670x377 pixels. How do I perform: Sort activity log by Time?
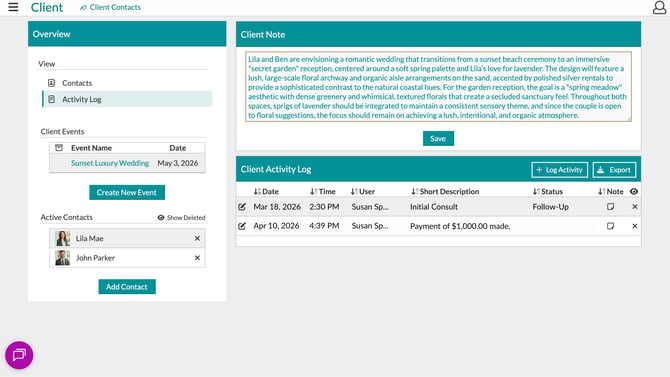[x=323, y=191]
